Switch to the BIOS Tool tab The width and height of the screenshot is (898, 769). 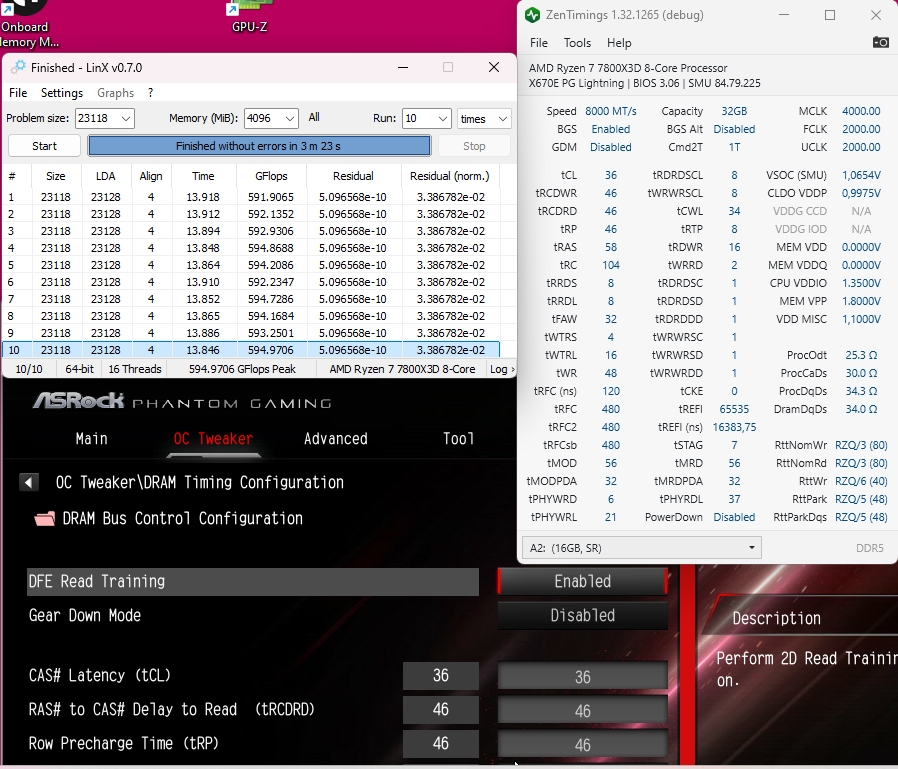[x=458, y=439]
